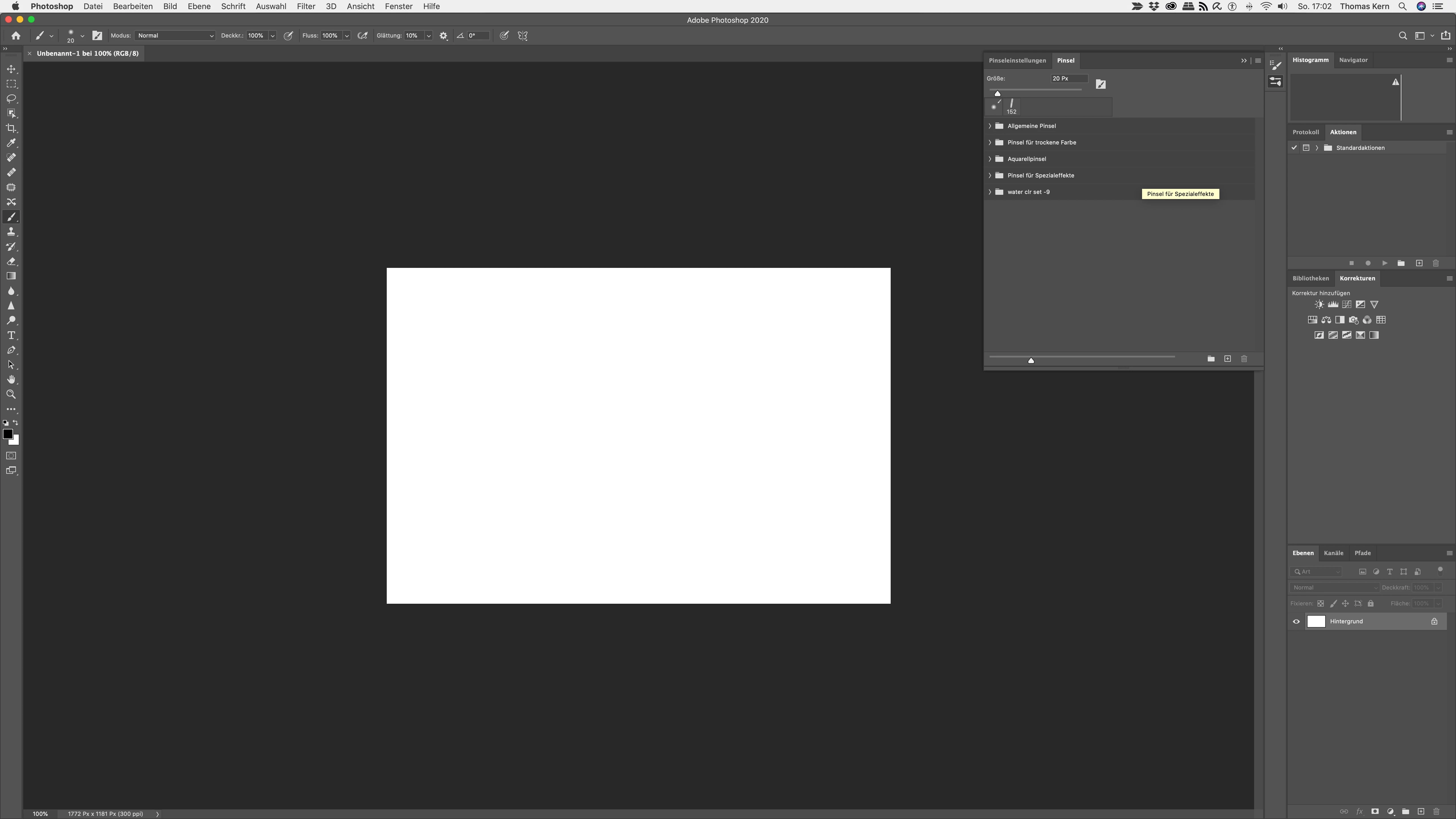The width and height of the screenshot is (1456, 819).
Task: Select the Eraser tool
Action: pyautogui.click(x=11, y=262)
